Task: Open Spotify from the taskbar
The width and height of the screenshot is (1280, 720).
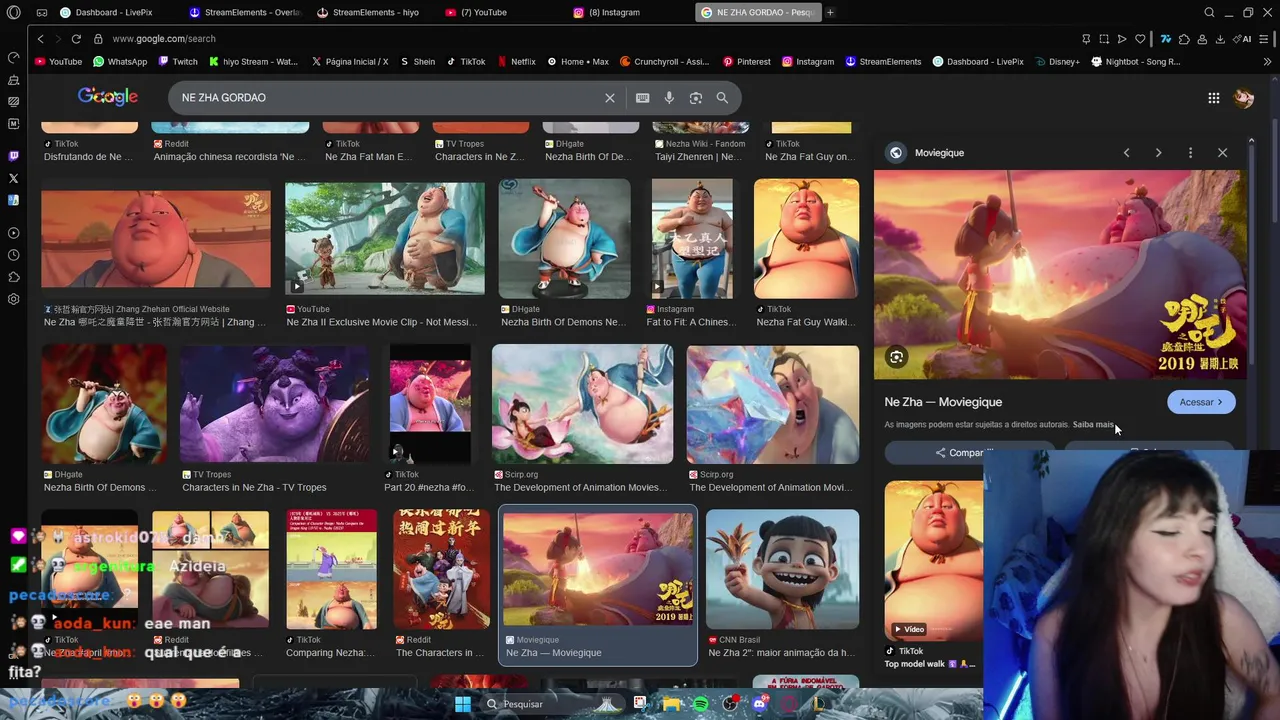Action: 701,704
